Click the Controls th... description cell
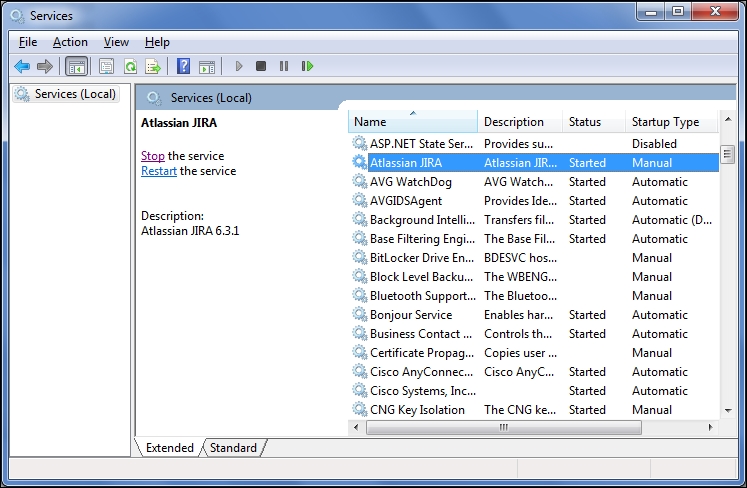Screen dimensions: 747x488 pyautogui.click(x=518, y=334)
